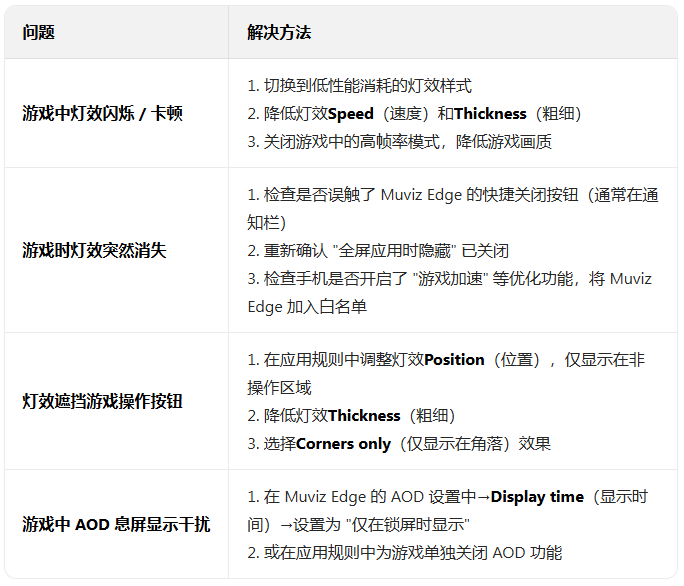The image size is (684, 586).
Task: Select the "游戏中灯效闪烁 / 卡顿" problem cell
Action: [103, 114]
